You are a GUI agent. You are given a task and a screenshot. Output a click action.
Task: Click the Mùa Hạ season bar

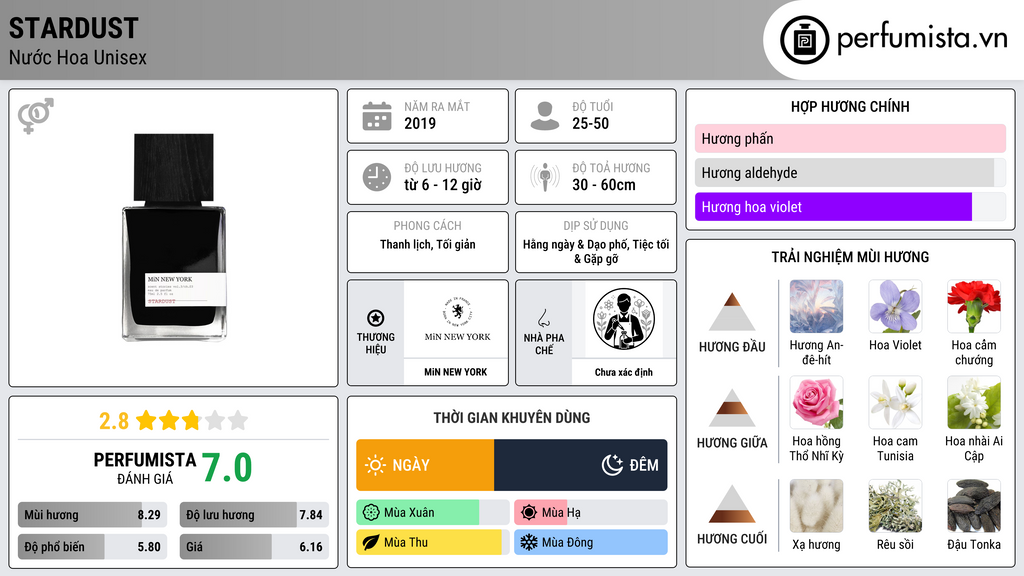coord(591,513)
